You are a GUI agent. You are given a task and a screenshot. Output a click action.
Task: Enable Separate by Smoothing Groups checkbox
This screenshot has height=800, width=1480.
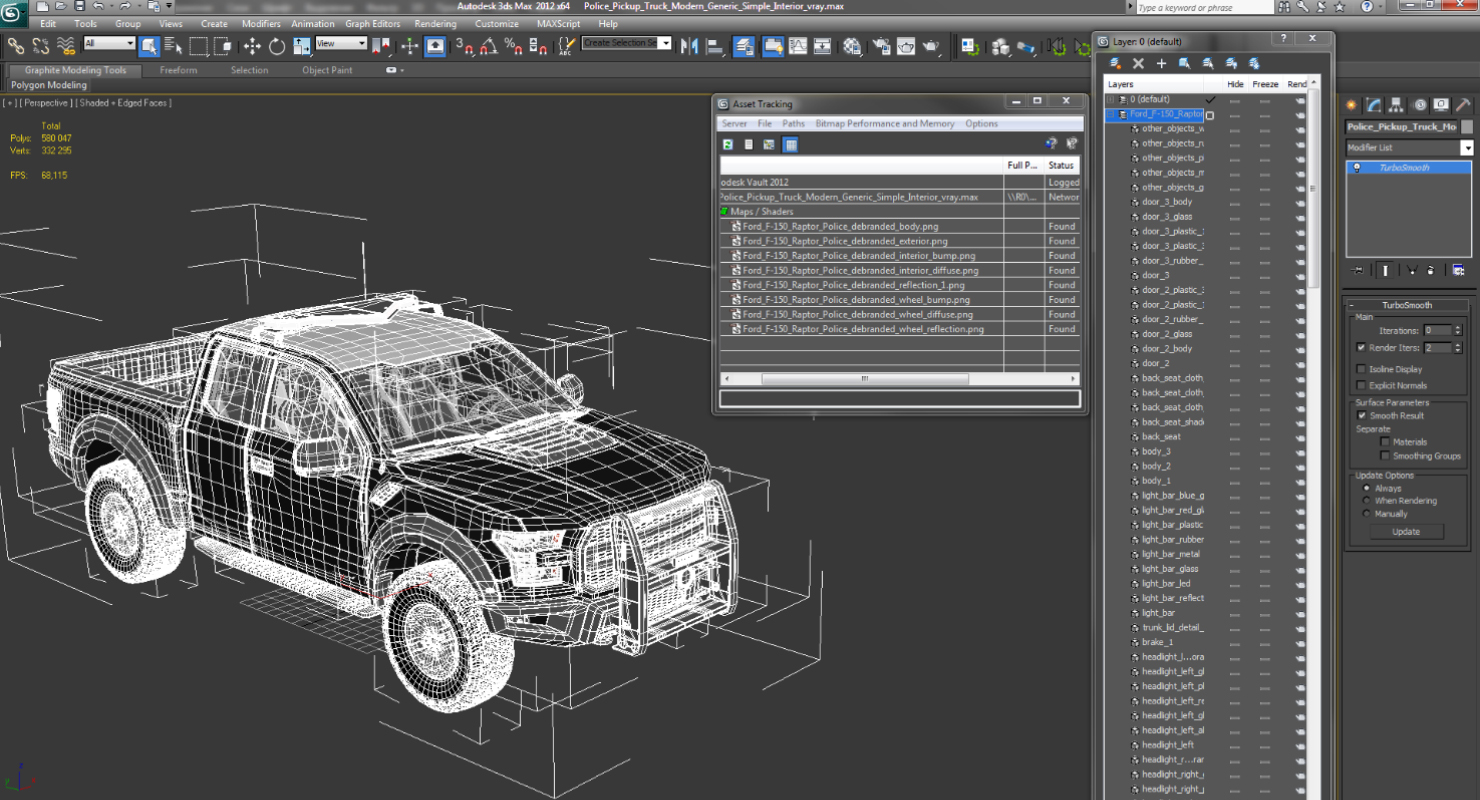click(x=1385, y=455)
